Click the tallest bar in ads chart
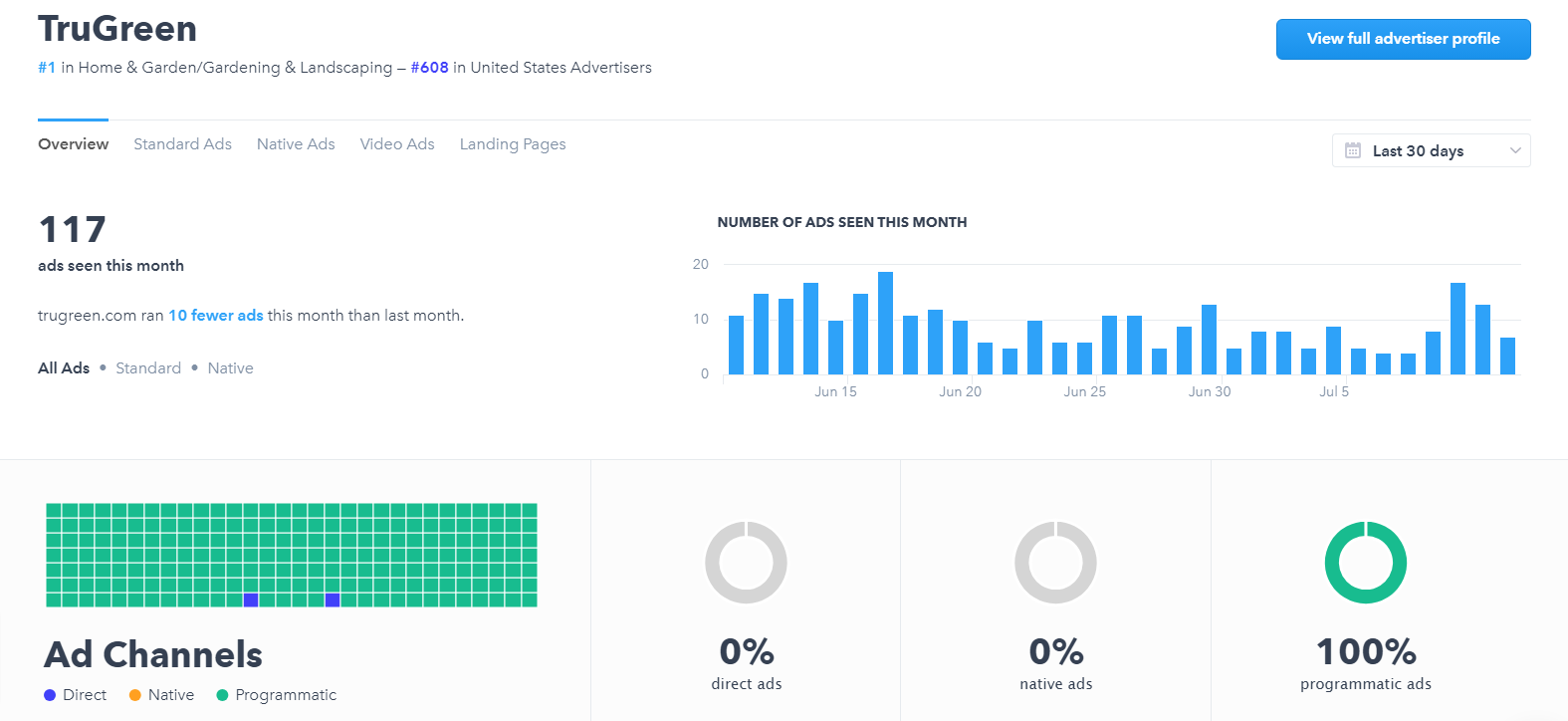Image resolution: width=1568 pixels, height=721 pixels. tap(885, 323)
